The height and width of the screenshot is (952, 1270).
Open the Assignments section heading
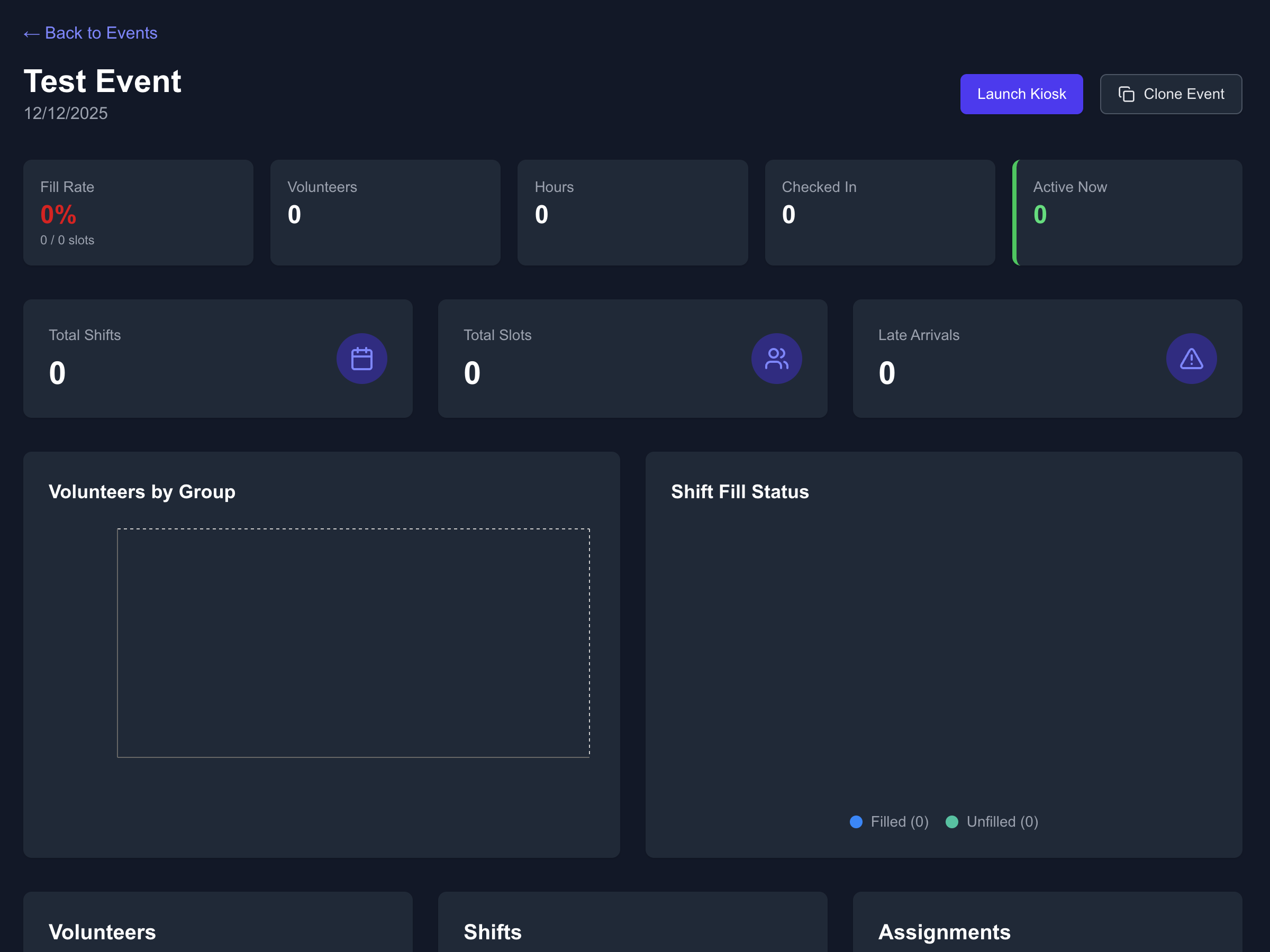944,931
